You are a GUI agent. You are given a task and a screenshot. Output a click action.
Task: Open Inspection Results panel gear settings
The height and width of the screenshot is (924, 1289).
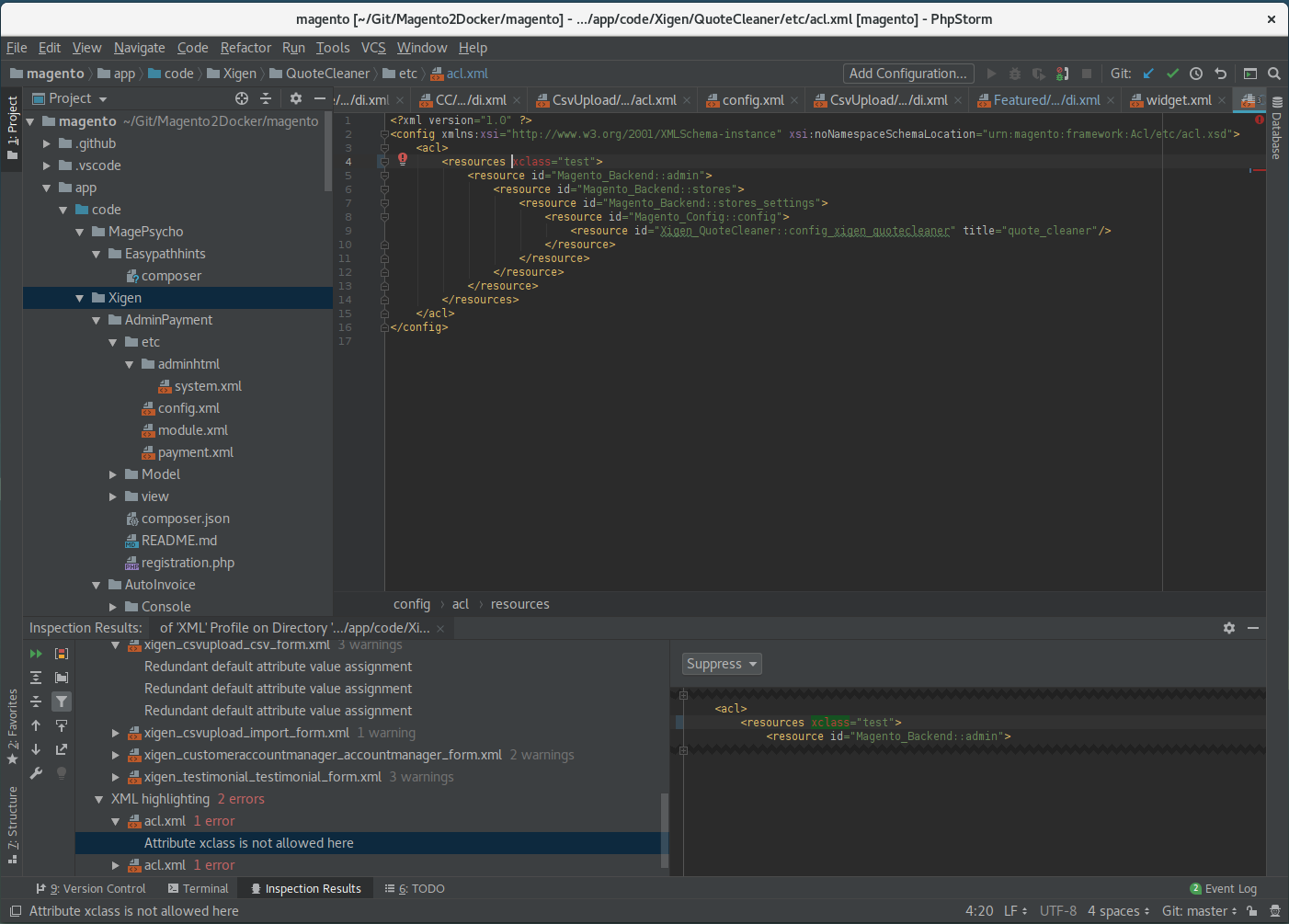[x=1229, y=628]
